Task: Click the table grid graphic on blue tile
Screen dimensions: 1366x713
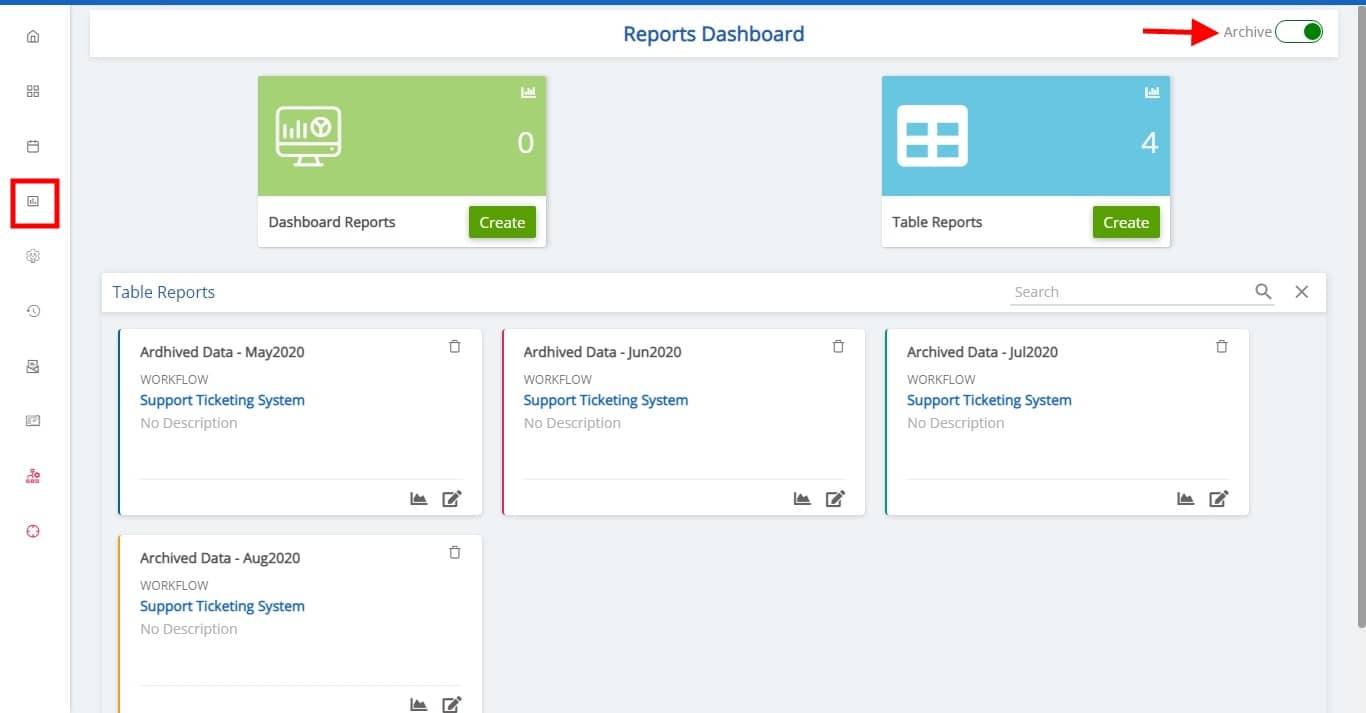Action: [x=932, y=136]
